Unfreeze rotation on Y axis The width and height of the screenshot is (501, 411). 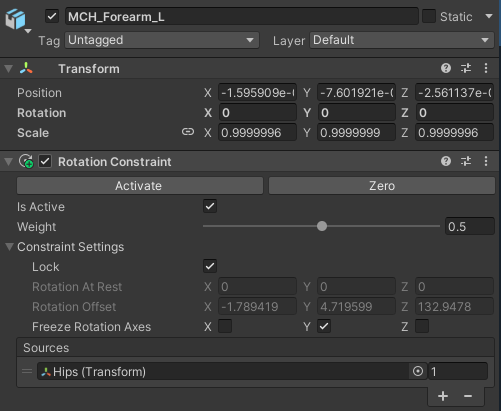click(x=324, y=326)
